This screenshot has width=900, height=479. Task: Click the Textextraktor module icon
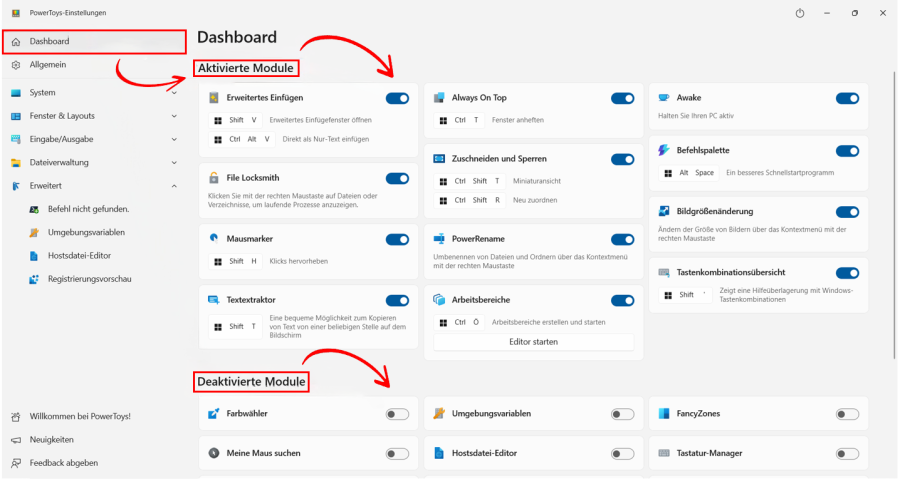(x=214, y=299)
